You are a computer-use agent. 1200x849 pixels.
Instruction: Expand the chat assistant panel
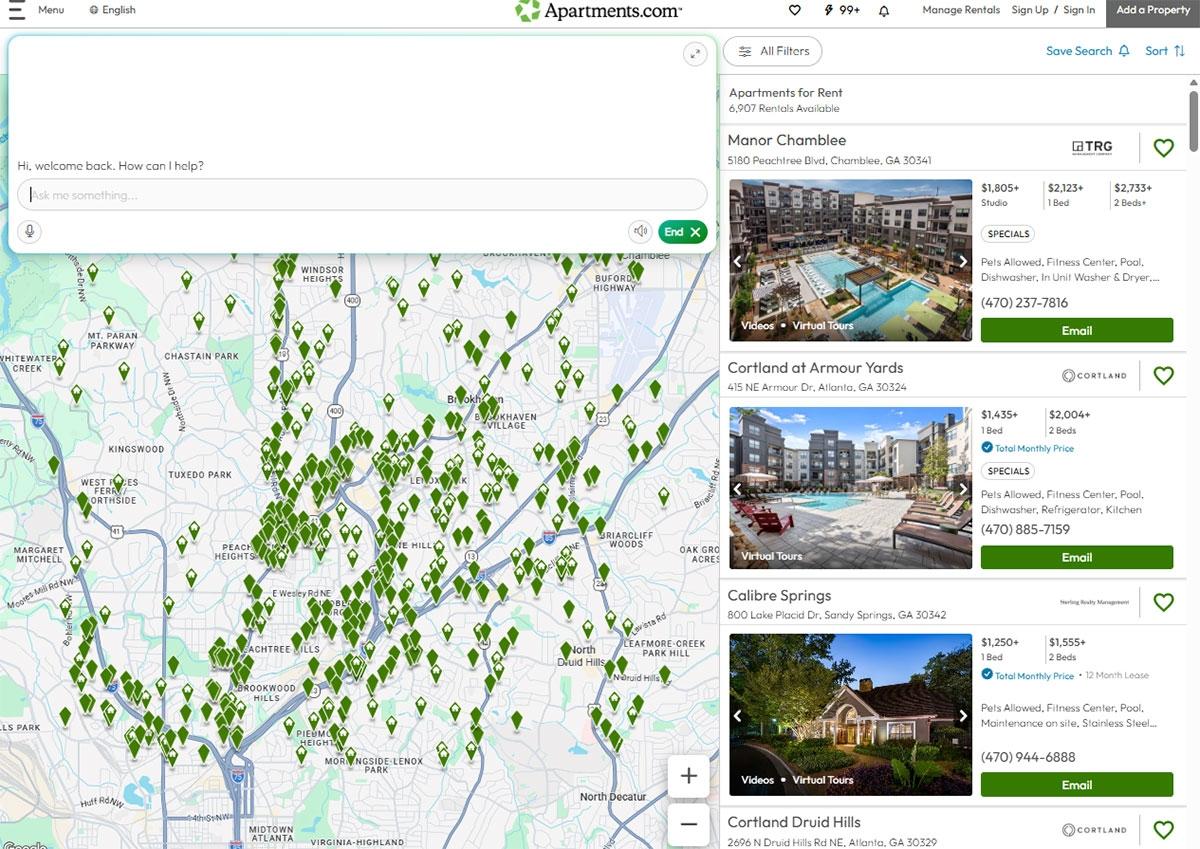(695, 54)
